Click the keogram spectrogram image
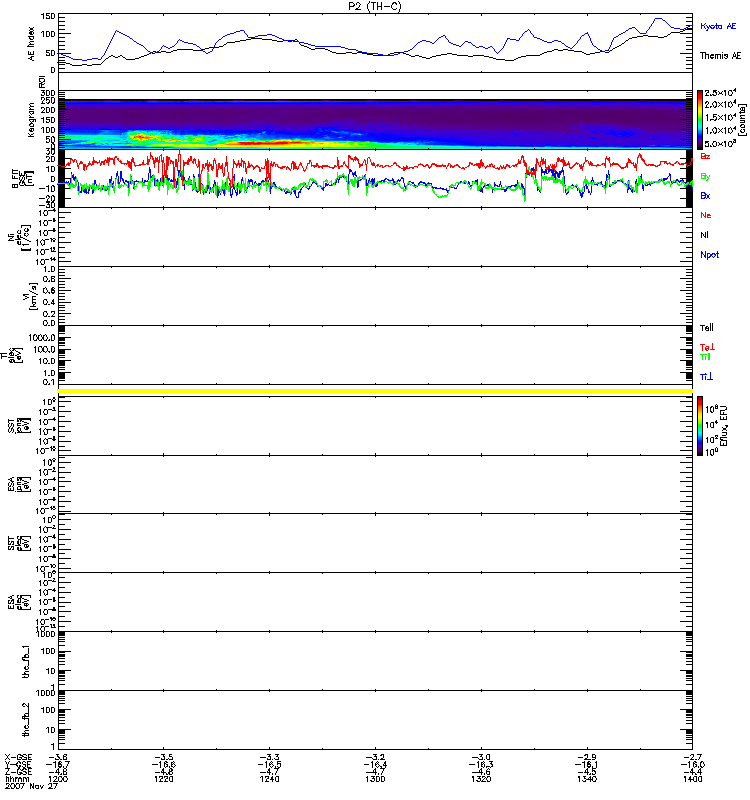750x800 pixels. click(375, 124)
